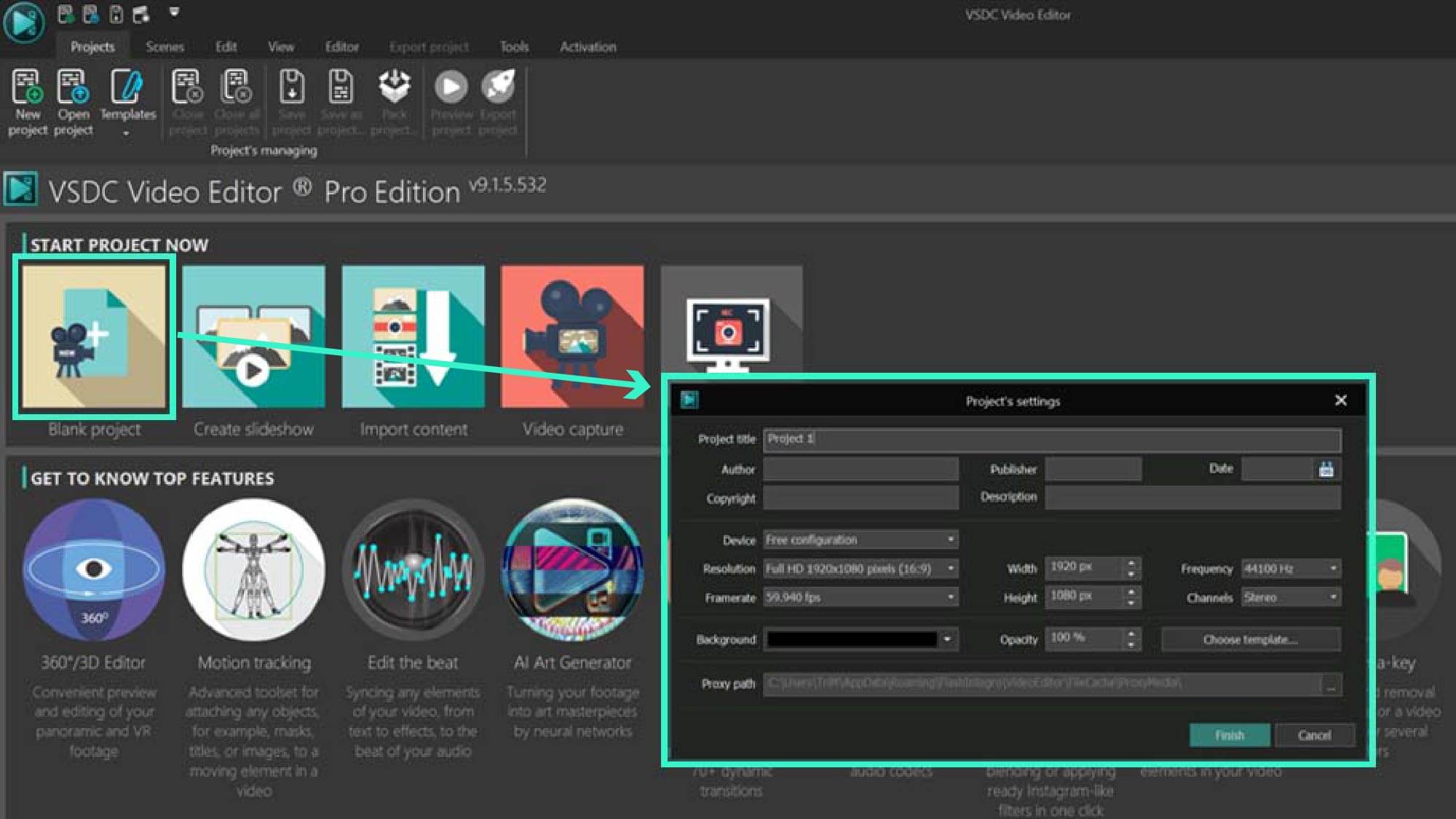Open the Editor ribbon tab
This screenshot has height=819, width=1456.
[x=341, y=47]
